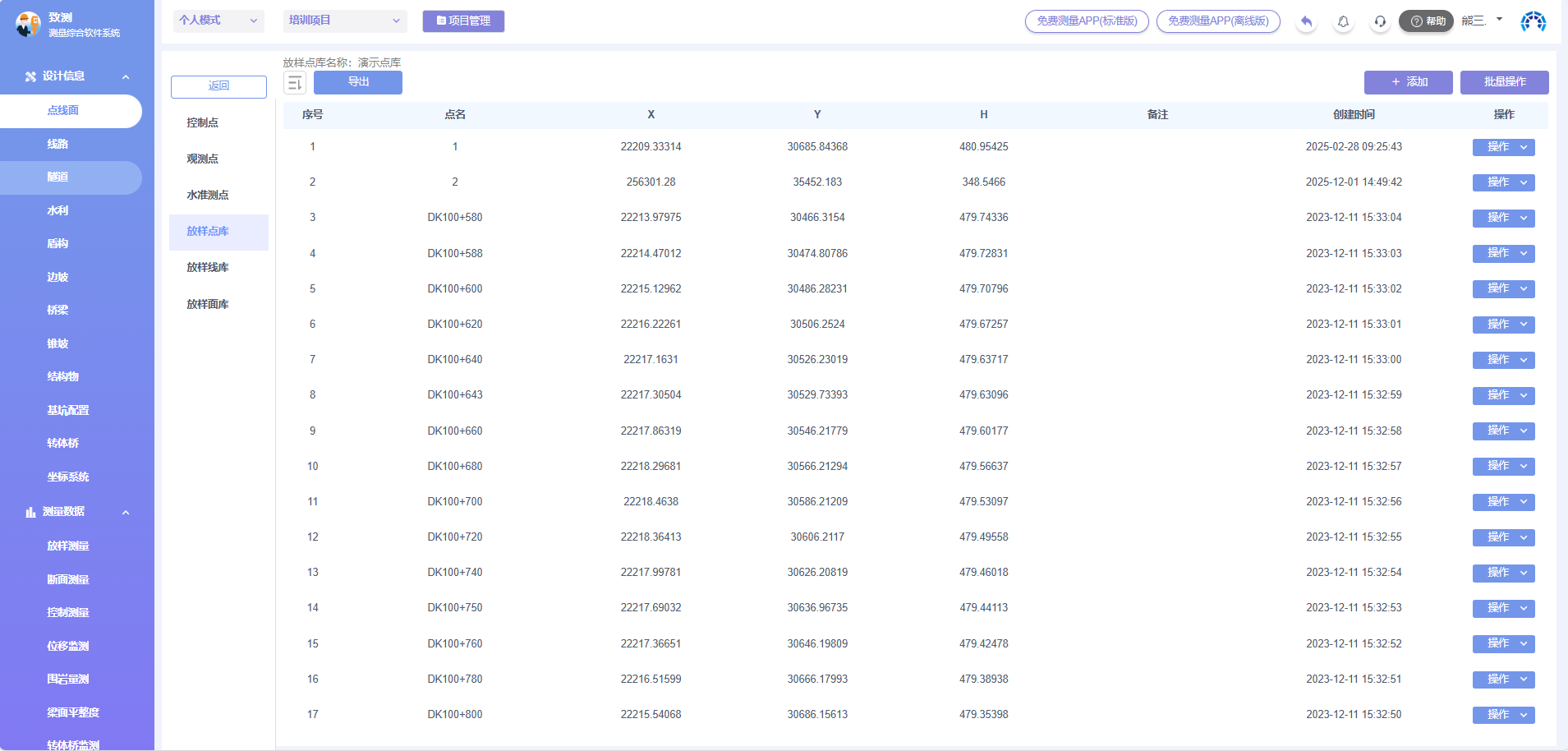Image resolution: width=1568 pixels, height=751 pixels.
Task: Click the 致测 surveyor logo avatar
Action: pos(27,25)
